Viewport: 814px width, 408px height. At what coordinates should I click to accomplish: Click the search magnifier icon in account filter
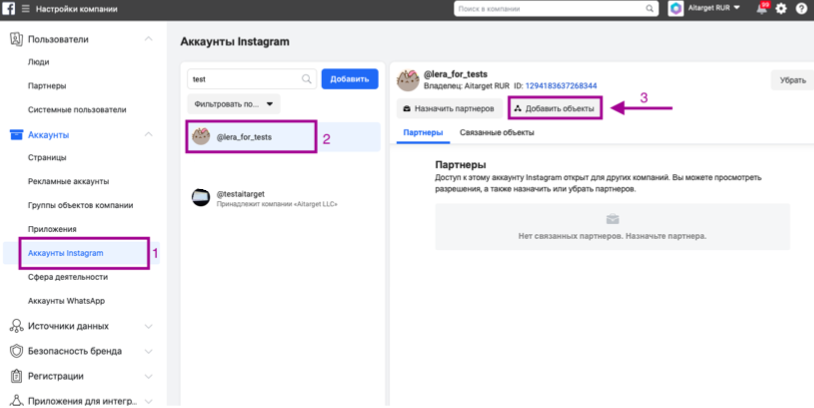coord(307,78)
